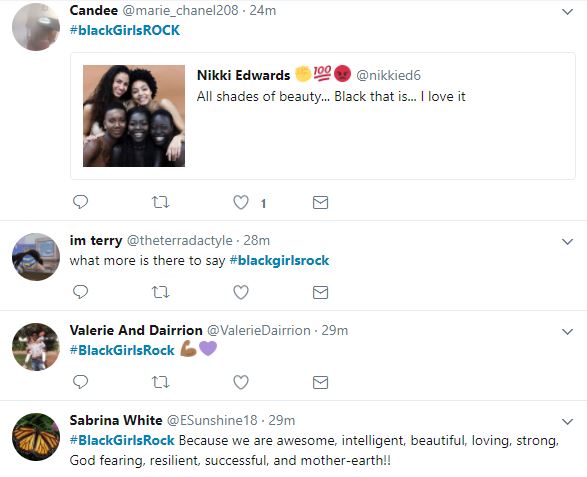Screen dimensions: 587x477
Task: Visit Valerie And Dairrion's profile name
Action: coord(136,330)
